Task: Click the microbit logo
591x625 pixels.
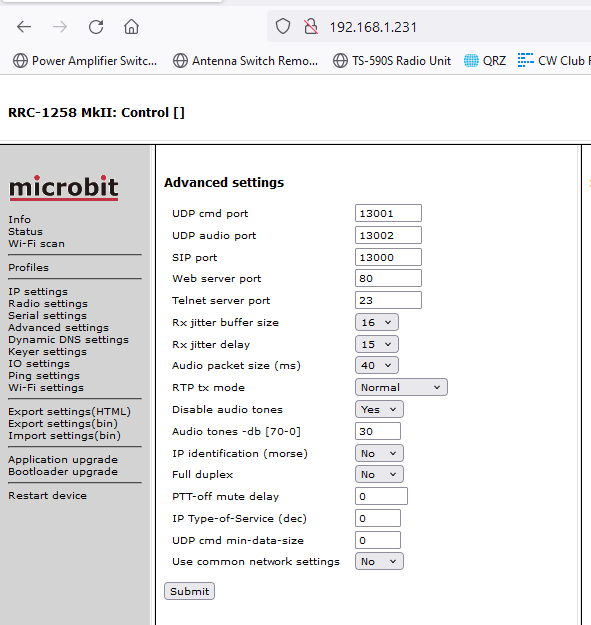Action: 64,188
